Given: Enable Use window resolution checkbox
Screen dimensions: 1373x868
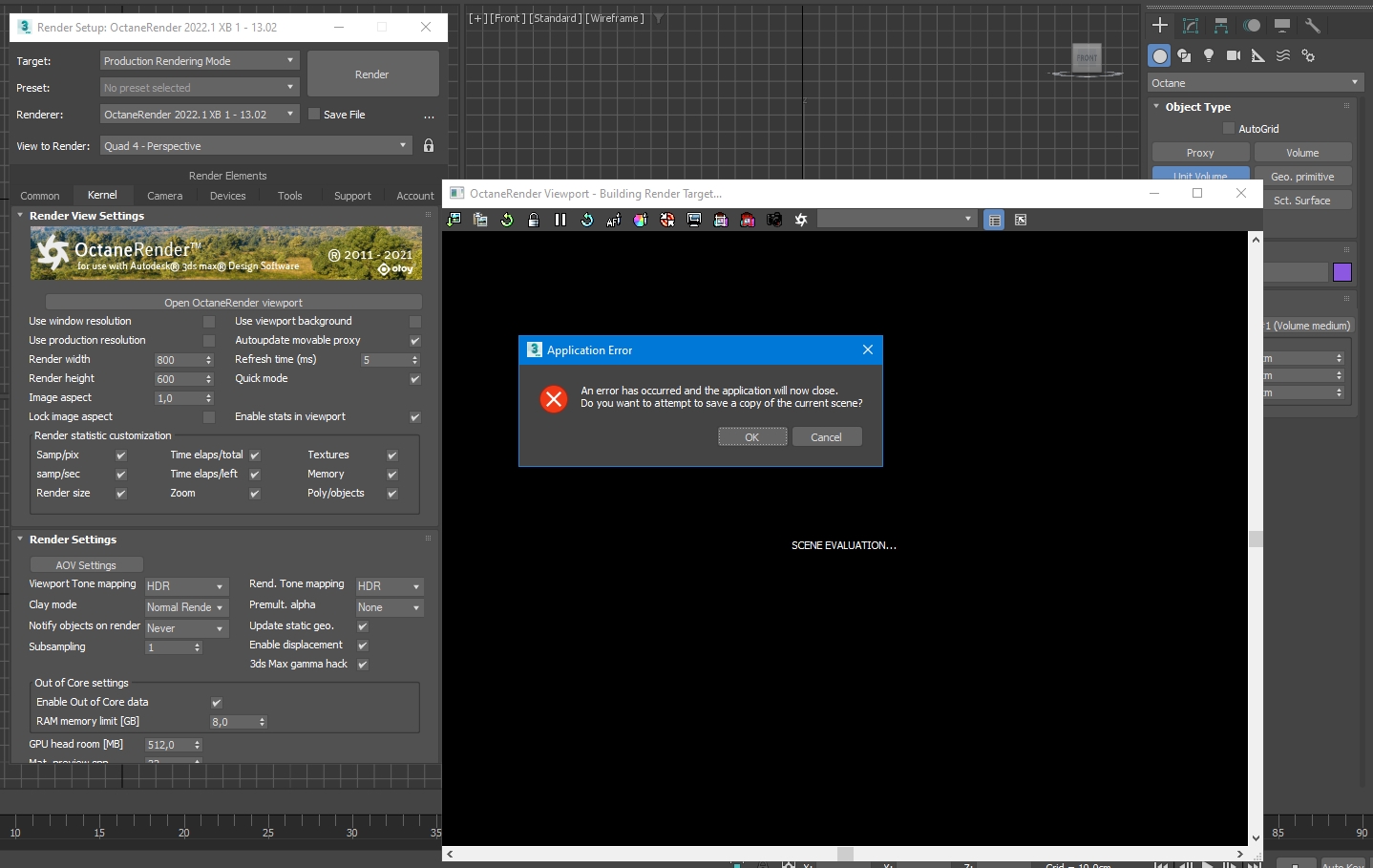Looking at the screenshot, I should coord(209,322).
